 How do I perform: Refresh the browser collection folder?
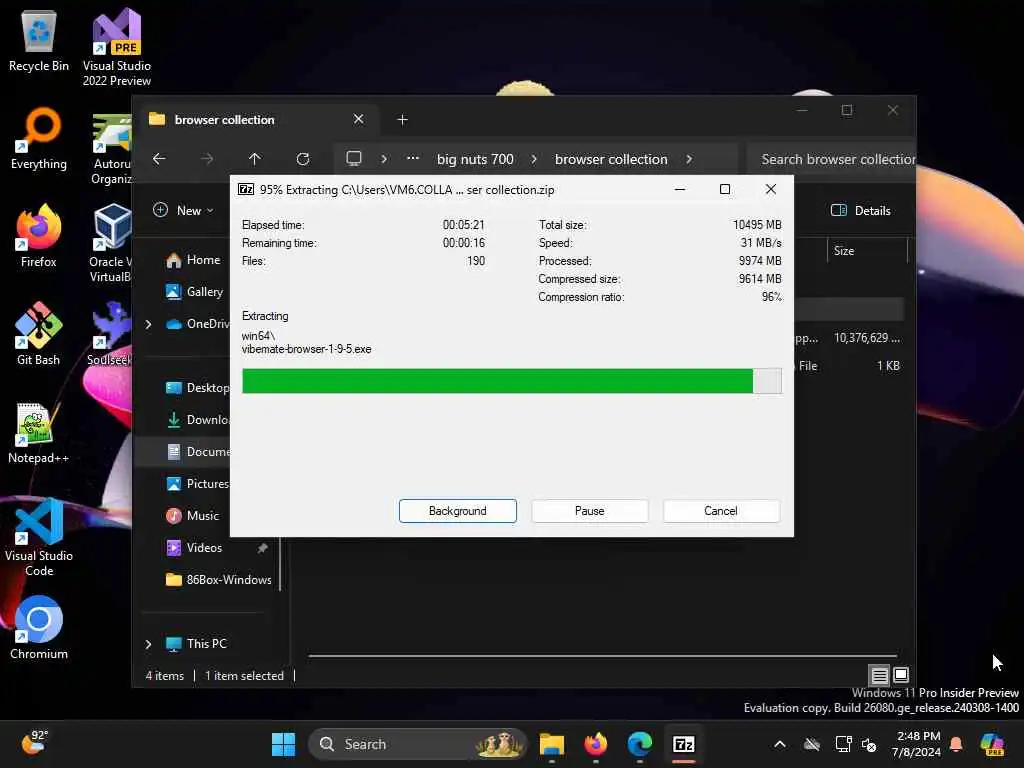coord(302,159)
